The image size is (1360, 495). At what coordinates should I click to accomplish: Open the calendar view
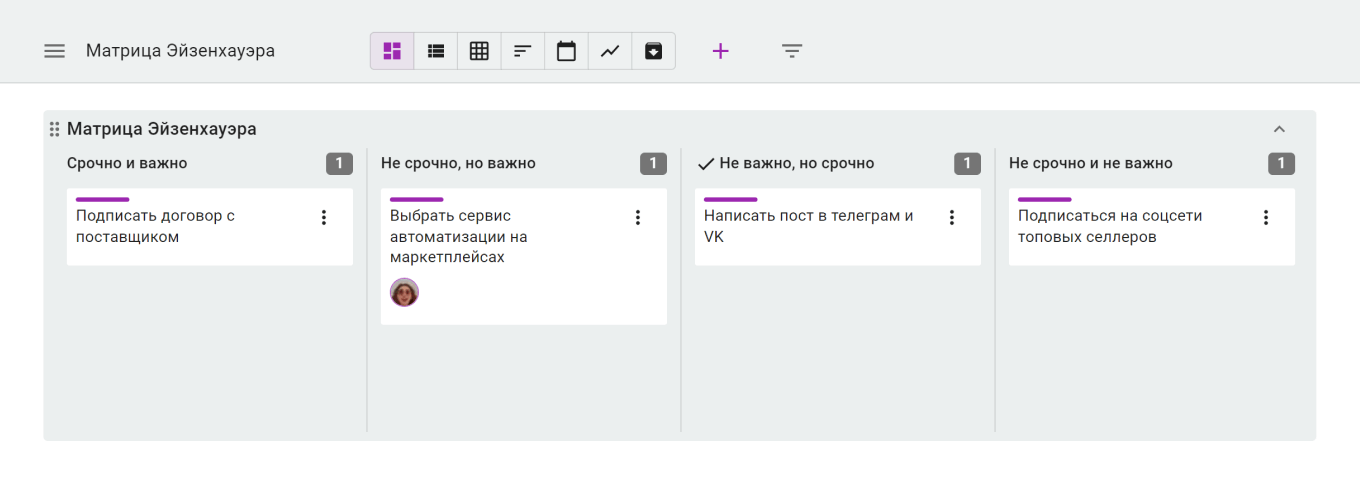click(x=566, y=51)
